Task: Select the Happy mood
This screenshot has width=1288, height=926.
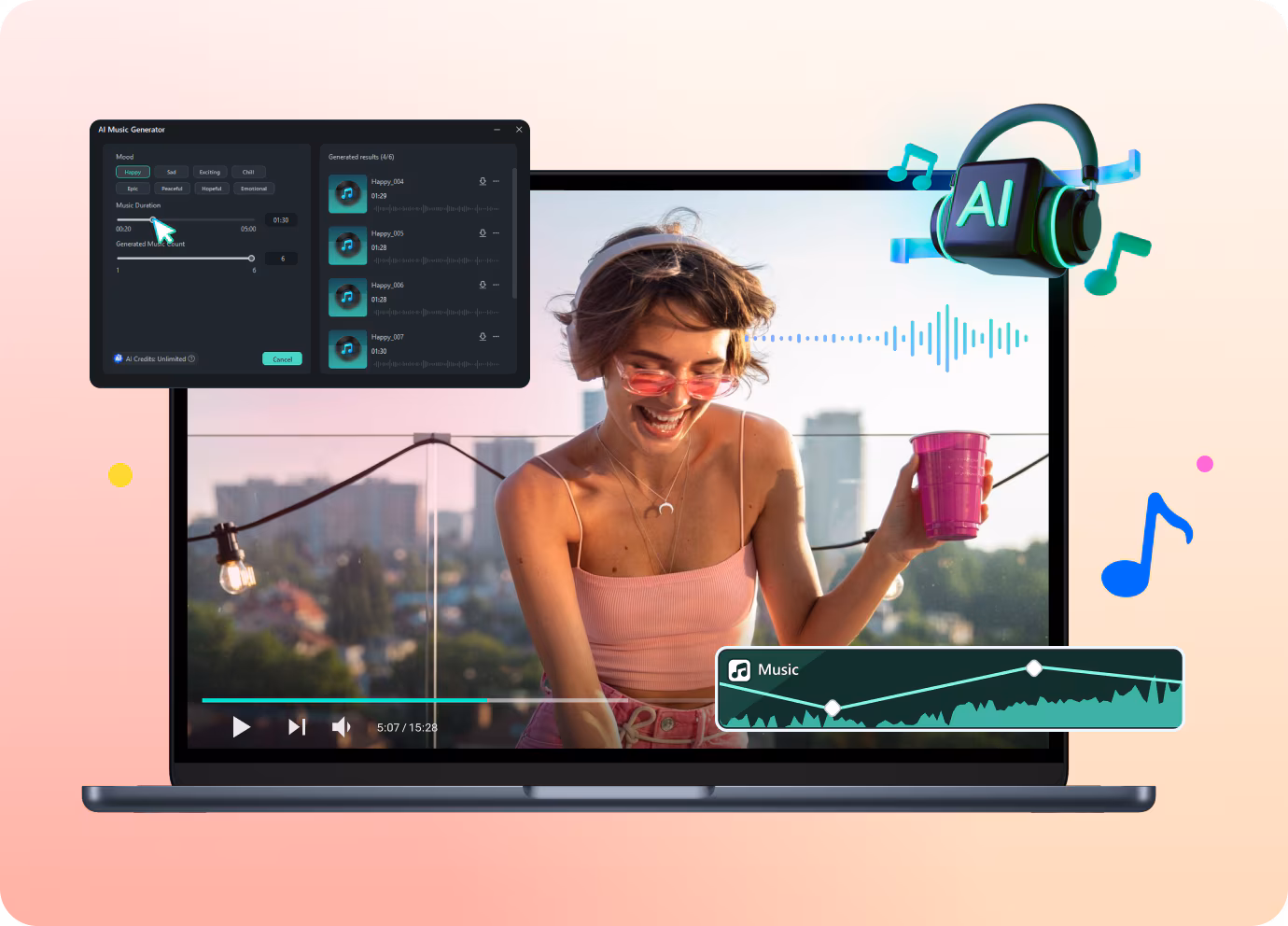Action: (133, 172)
